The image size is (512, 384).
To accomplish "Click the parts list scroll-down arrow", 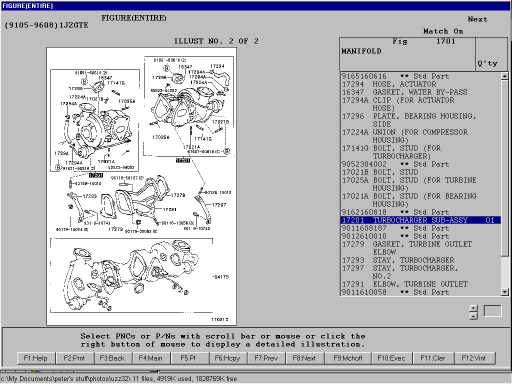I will pyautogui.click(x=505, y=292).
